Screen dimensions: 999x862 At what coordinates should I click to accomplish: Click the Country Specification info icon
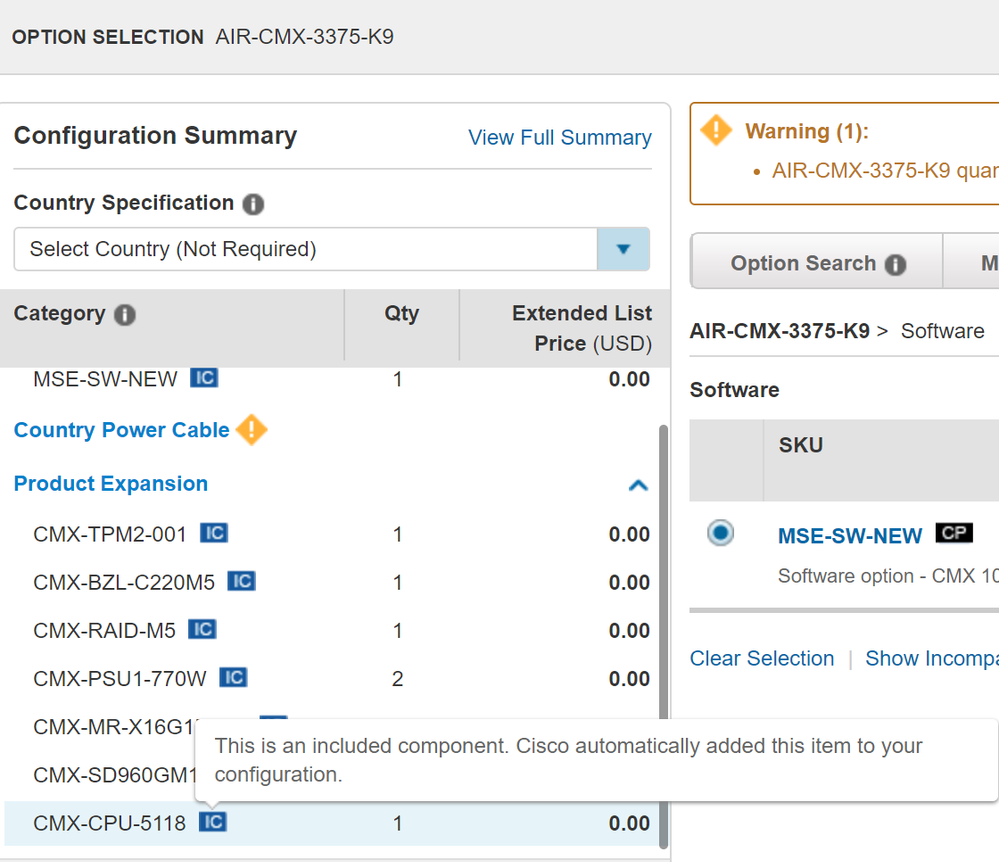pyautogui.click(x=253, y=204)
